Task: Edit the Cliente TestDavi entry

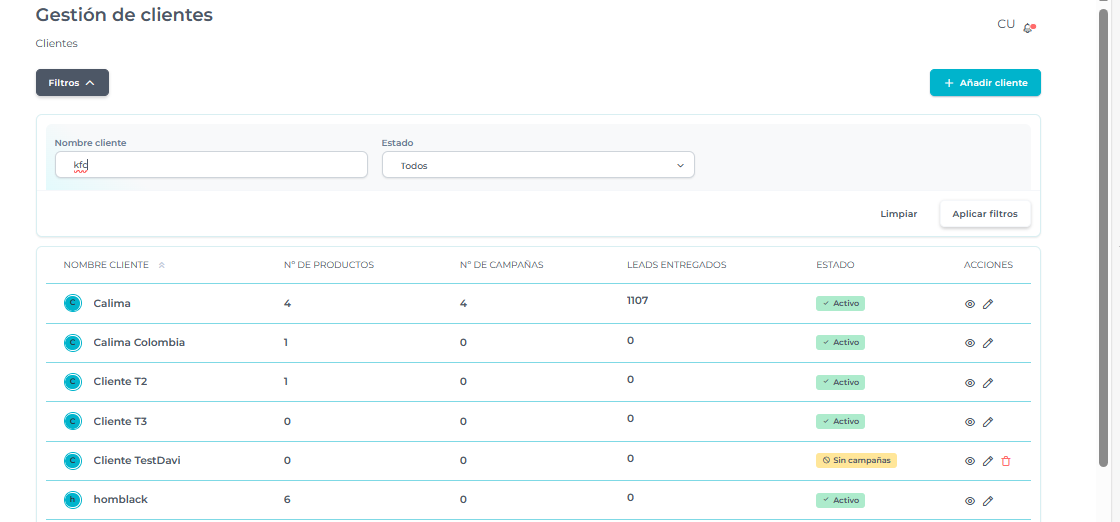Action: pyautogui.click(x=988, y=461)
